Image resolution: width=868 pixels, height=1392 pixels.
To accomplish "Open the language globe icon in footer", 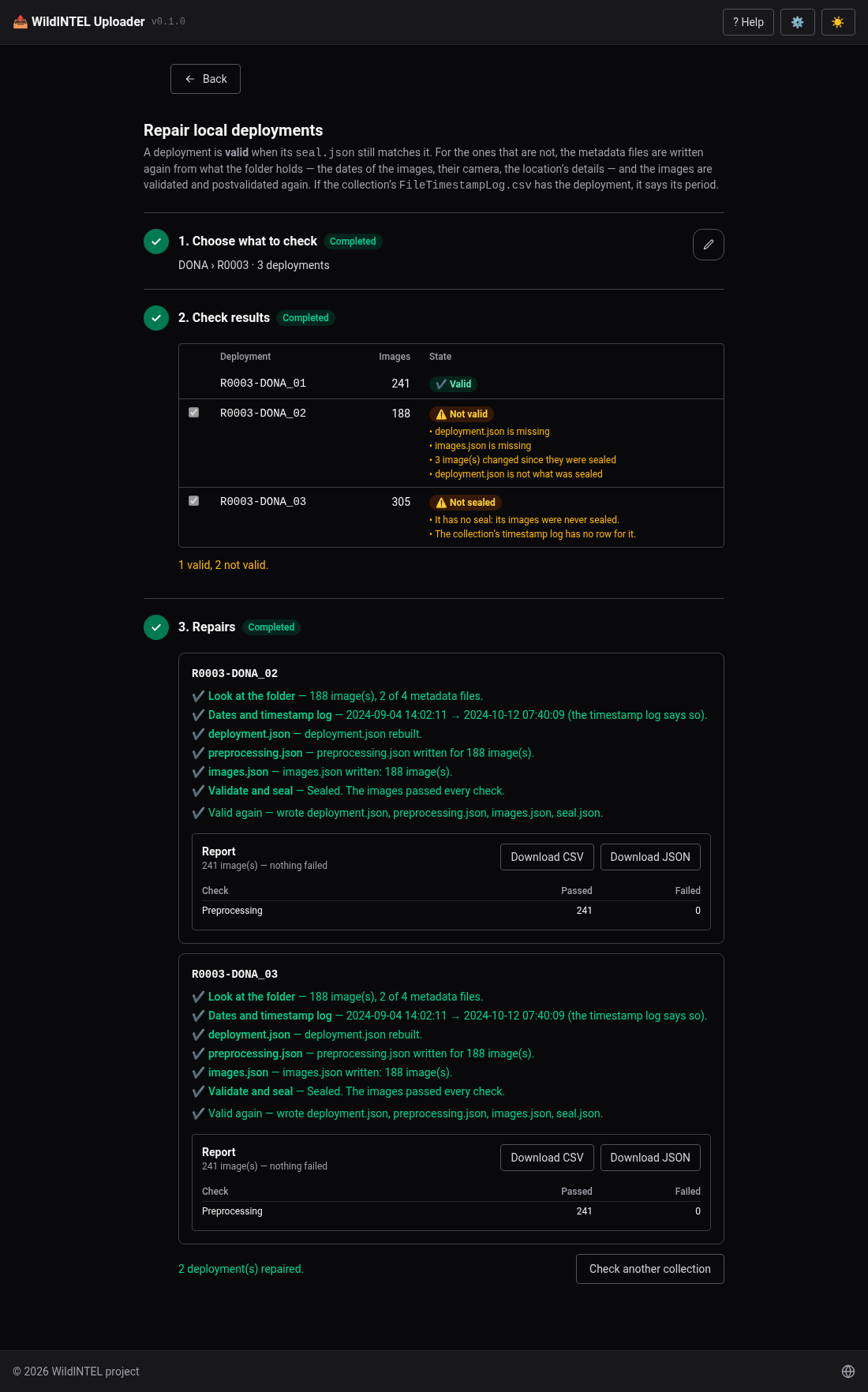I will point(848,1371).
